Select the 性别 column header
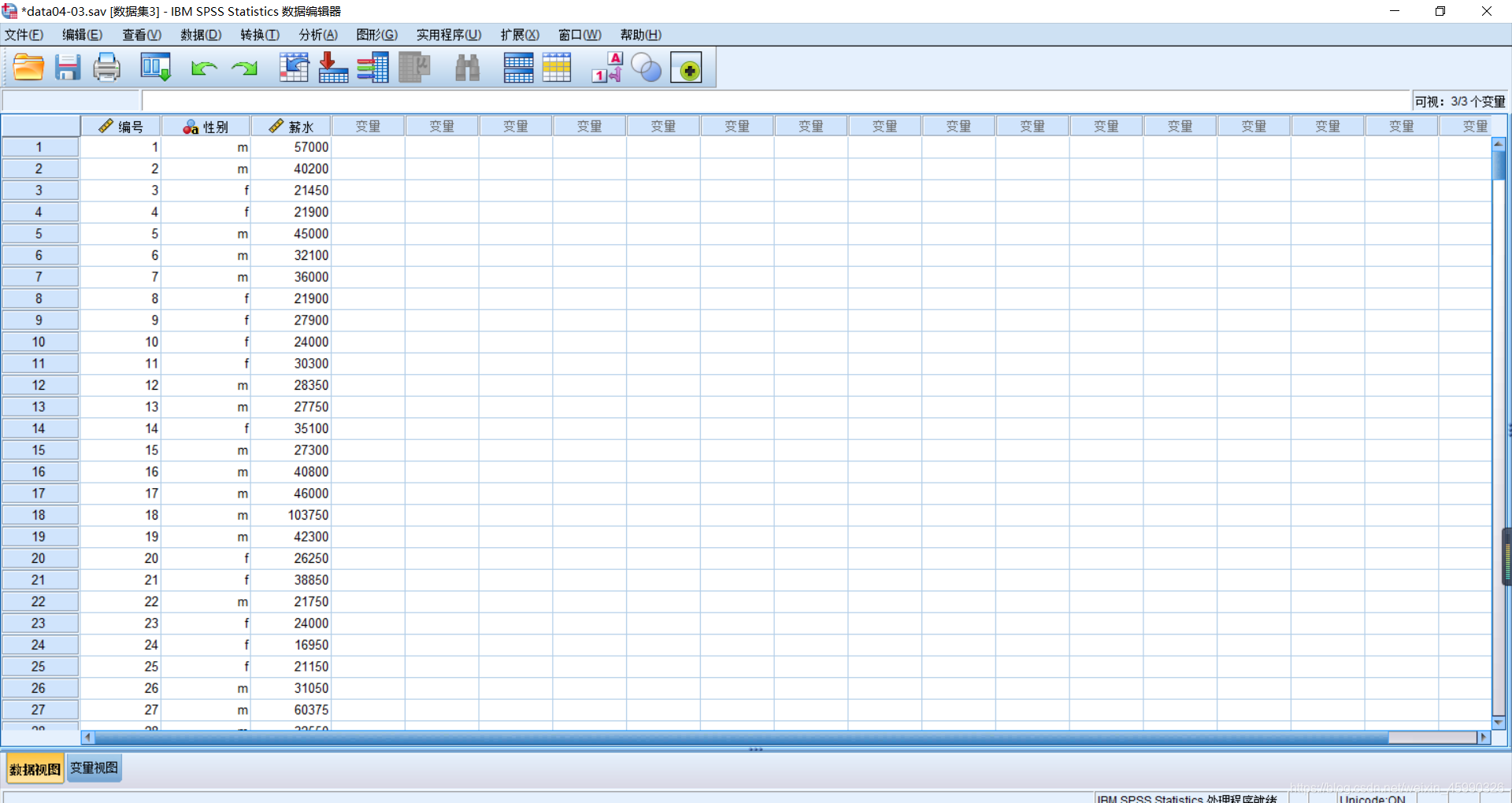The image size is (1512, 803). tap(206, 126)
